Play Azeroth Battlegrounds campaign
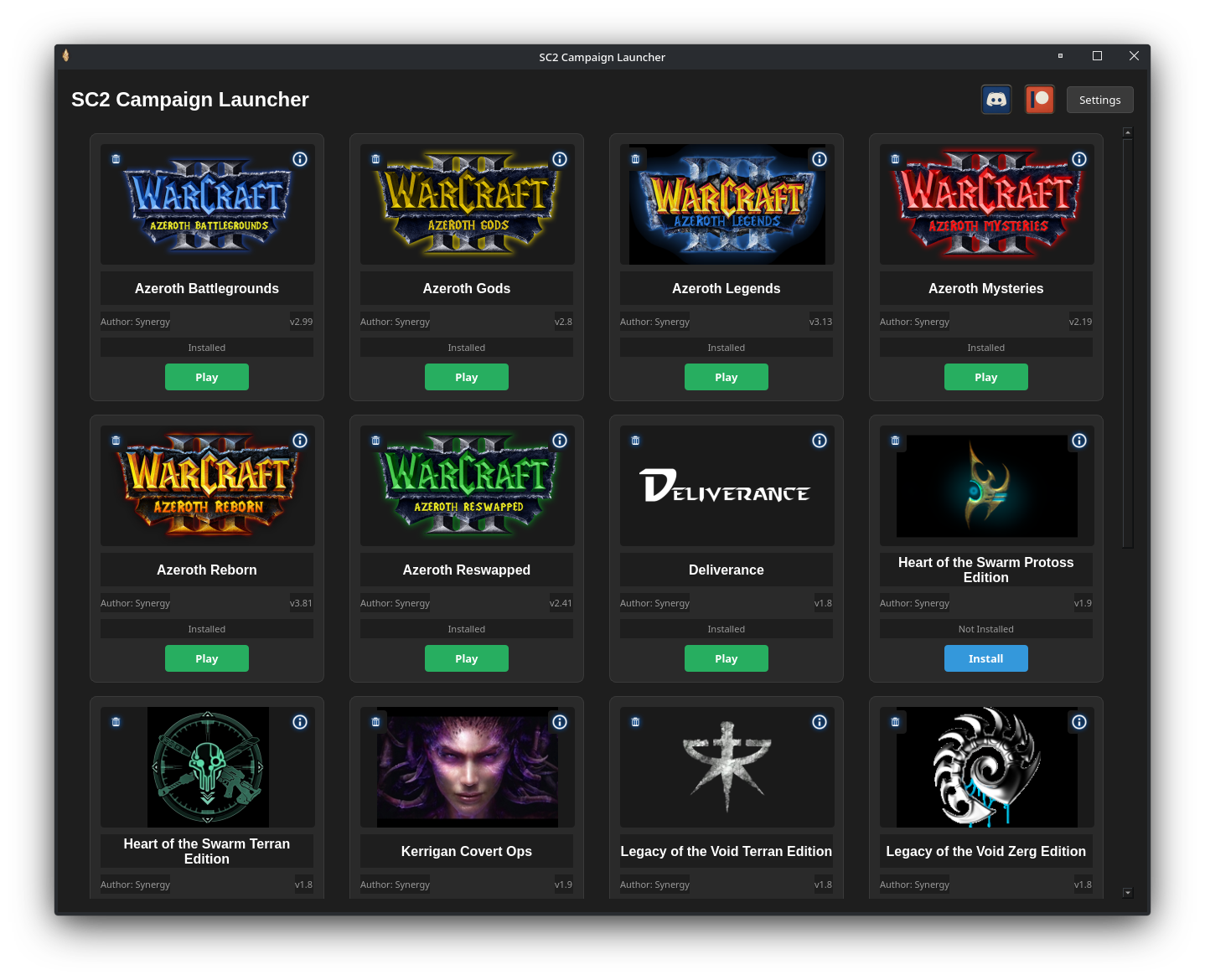Viewport: 1205px width, 980px height. click(207, 377)
